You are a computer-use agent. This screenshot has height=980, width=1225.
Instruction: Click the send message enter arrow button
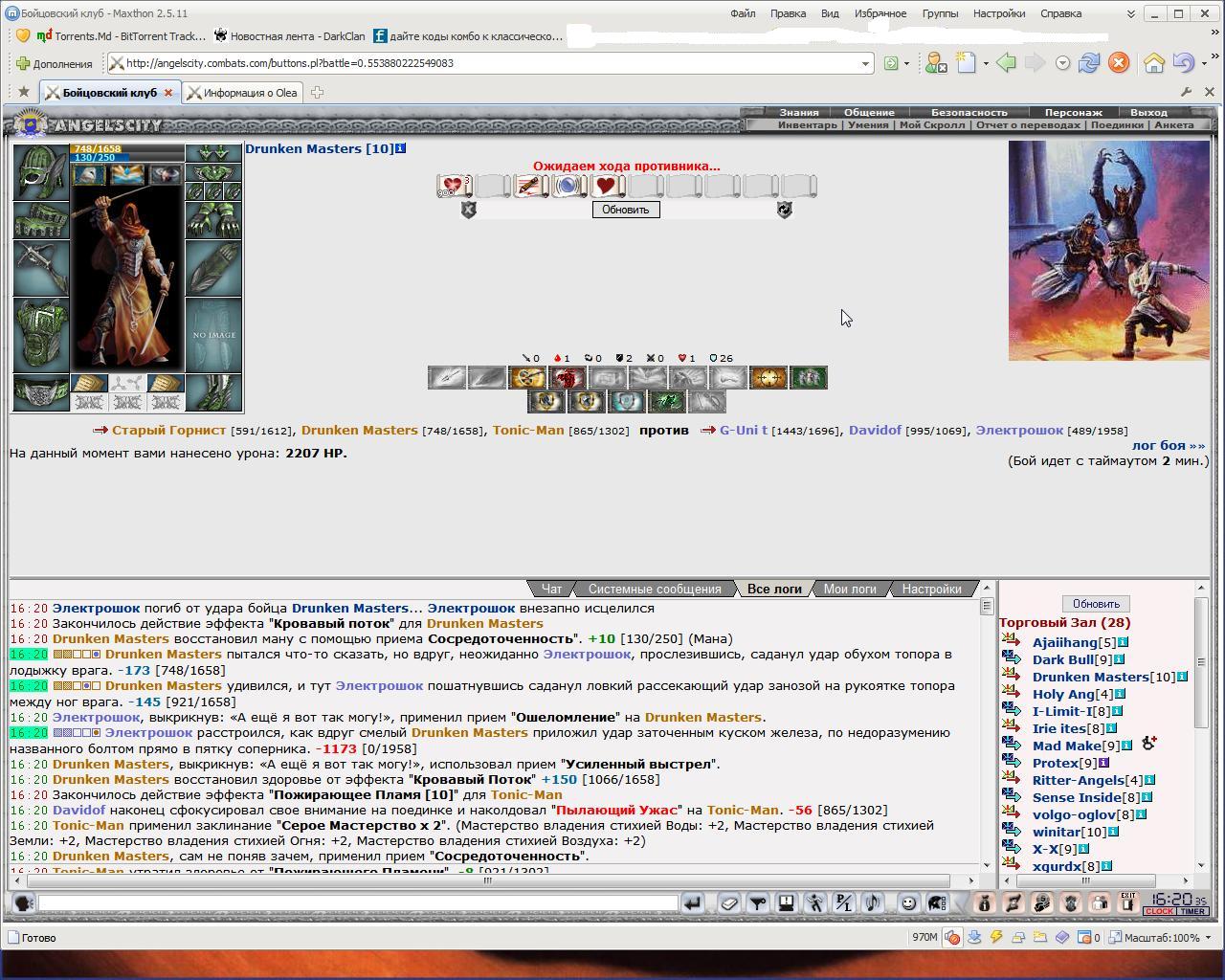point(693,902)
